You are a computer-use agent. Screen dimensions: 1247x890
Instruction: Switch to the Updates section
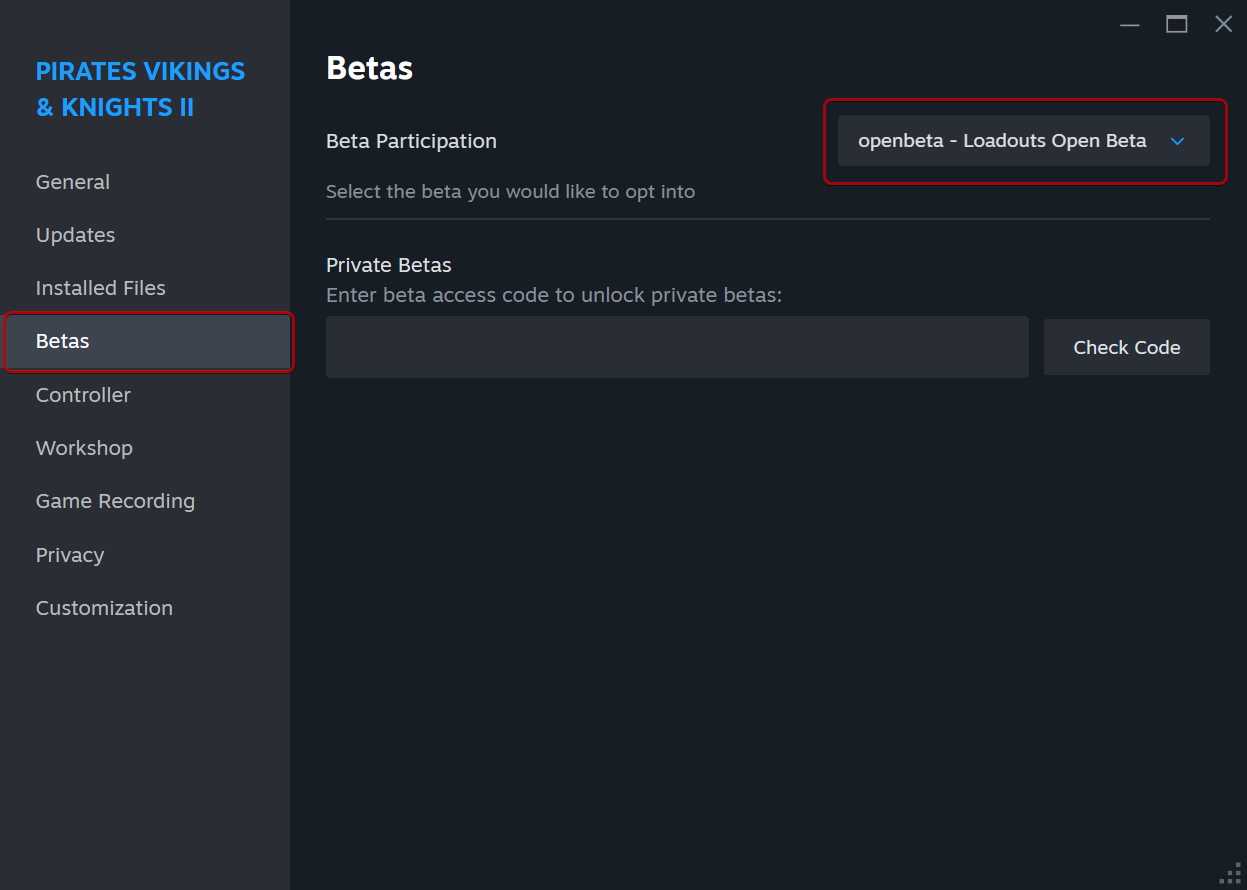(75, 235)
